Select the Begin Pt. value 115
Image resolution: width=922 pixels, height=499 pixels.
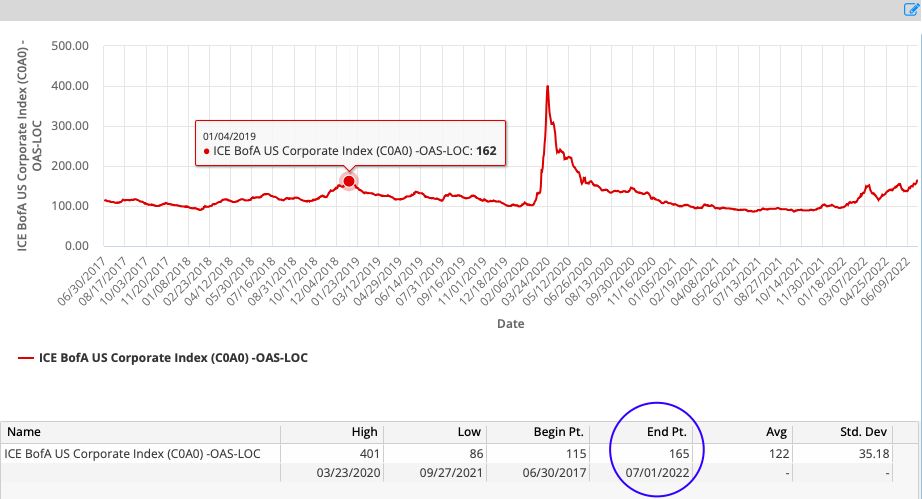click(x=576, y=454)
